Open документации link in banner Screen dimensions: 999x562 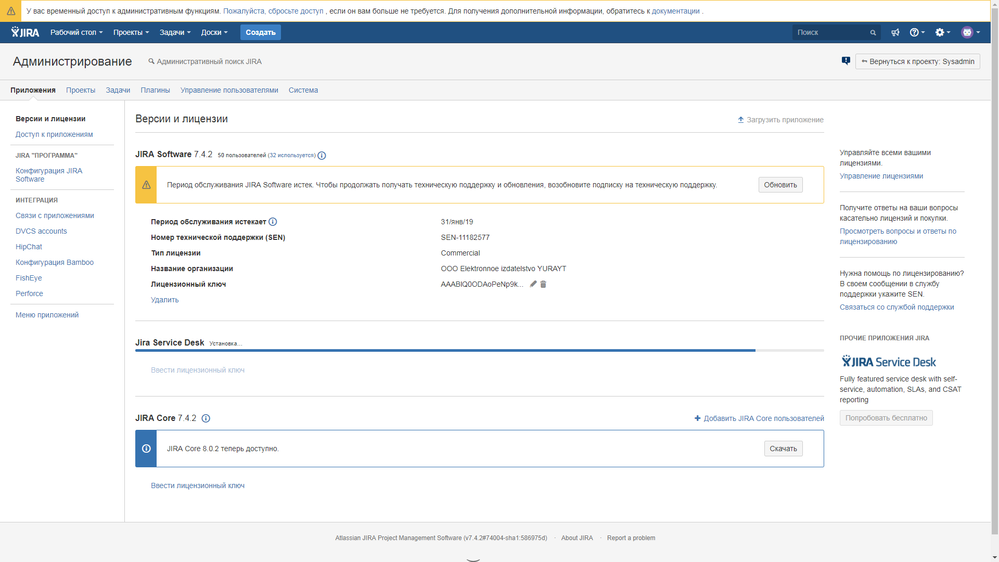[x=675, y=11]
